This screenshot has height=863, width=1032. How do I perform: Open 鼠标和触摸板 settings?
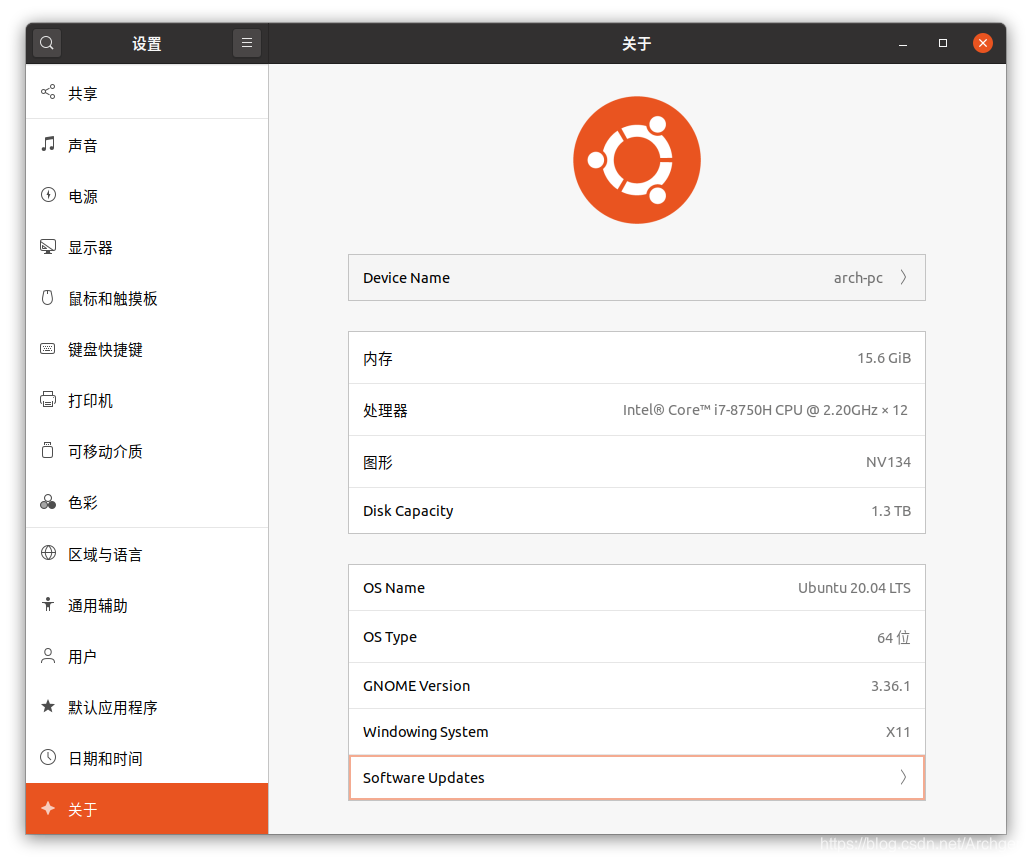147,298
